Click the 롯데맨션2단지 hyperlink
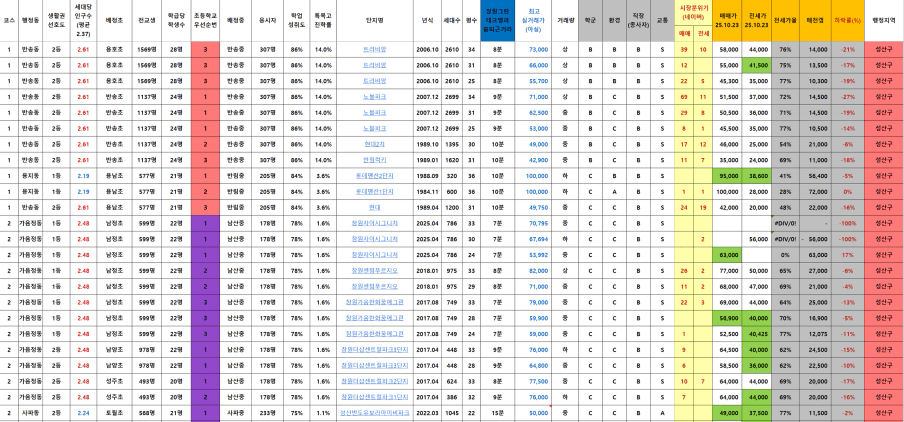 375,175
